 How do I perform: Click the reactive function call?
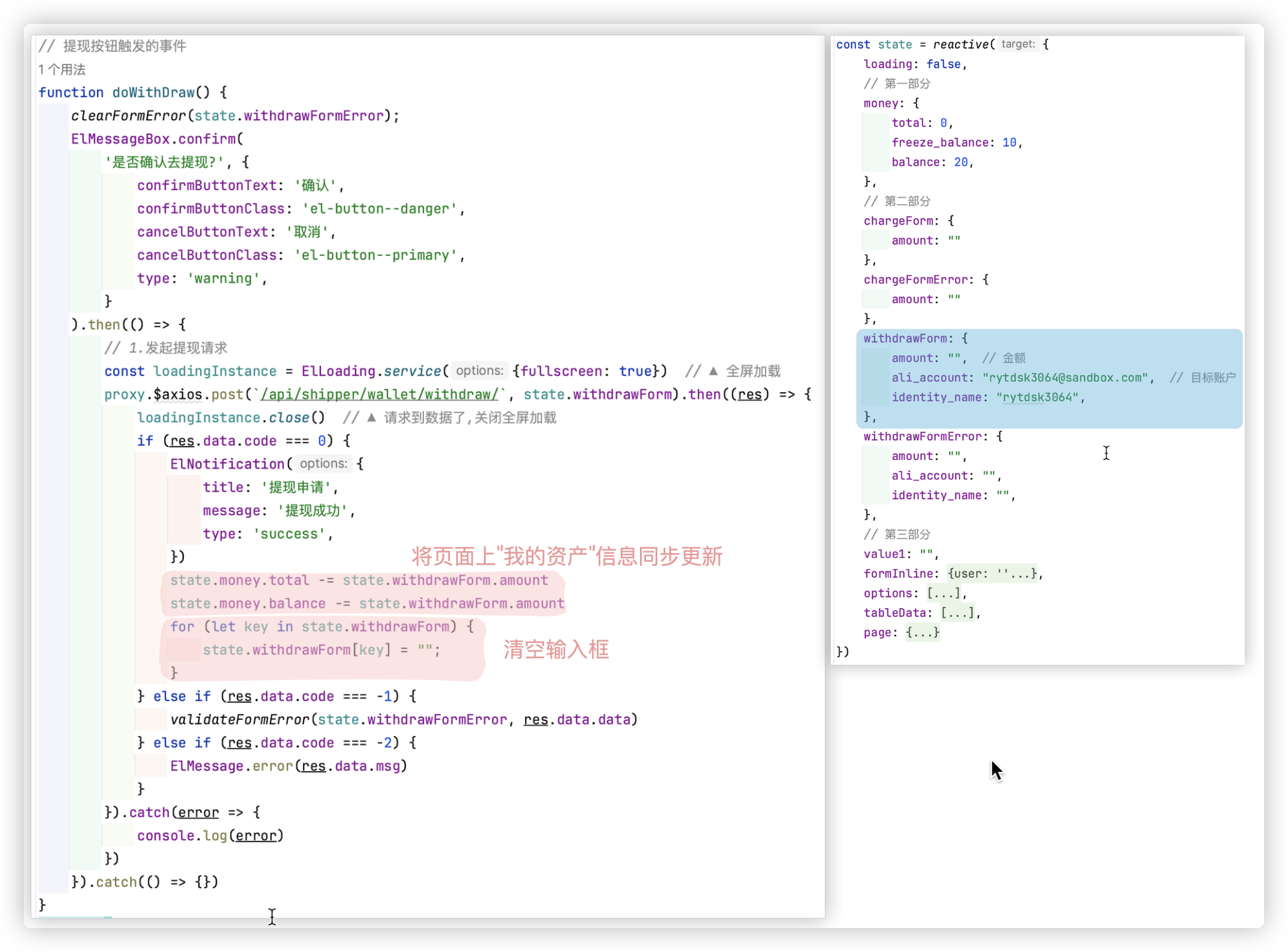[960, 45]
